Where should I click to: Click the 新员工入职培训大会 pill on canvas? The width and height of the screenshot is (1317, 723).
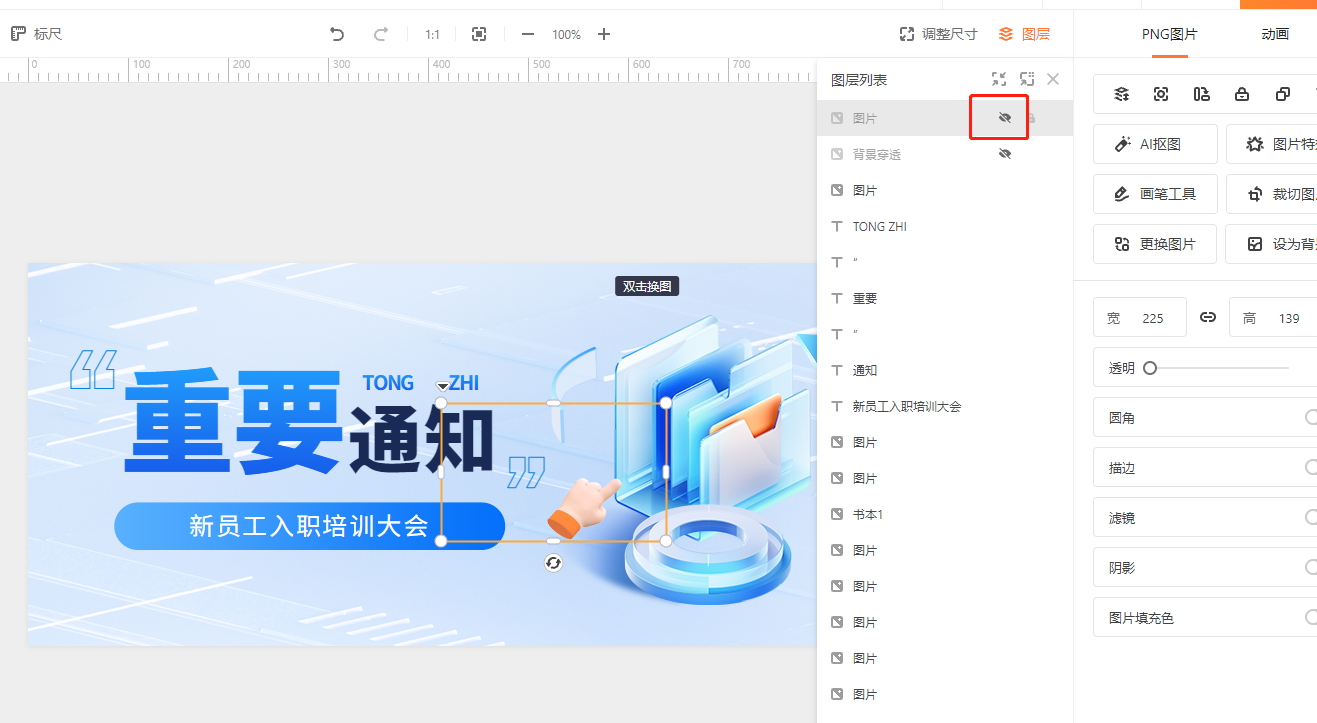click(309, 526)
